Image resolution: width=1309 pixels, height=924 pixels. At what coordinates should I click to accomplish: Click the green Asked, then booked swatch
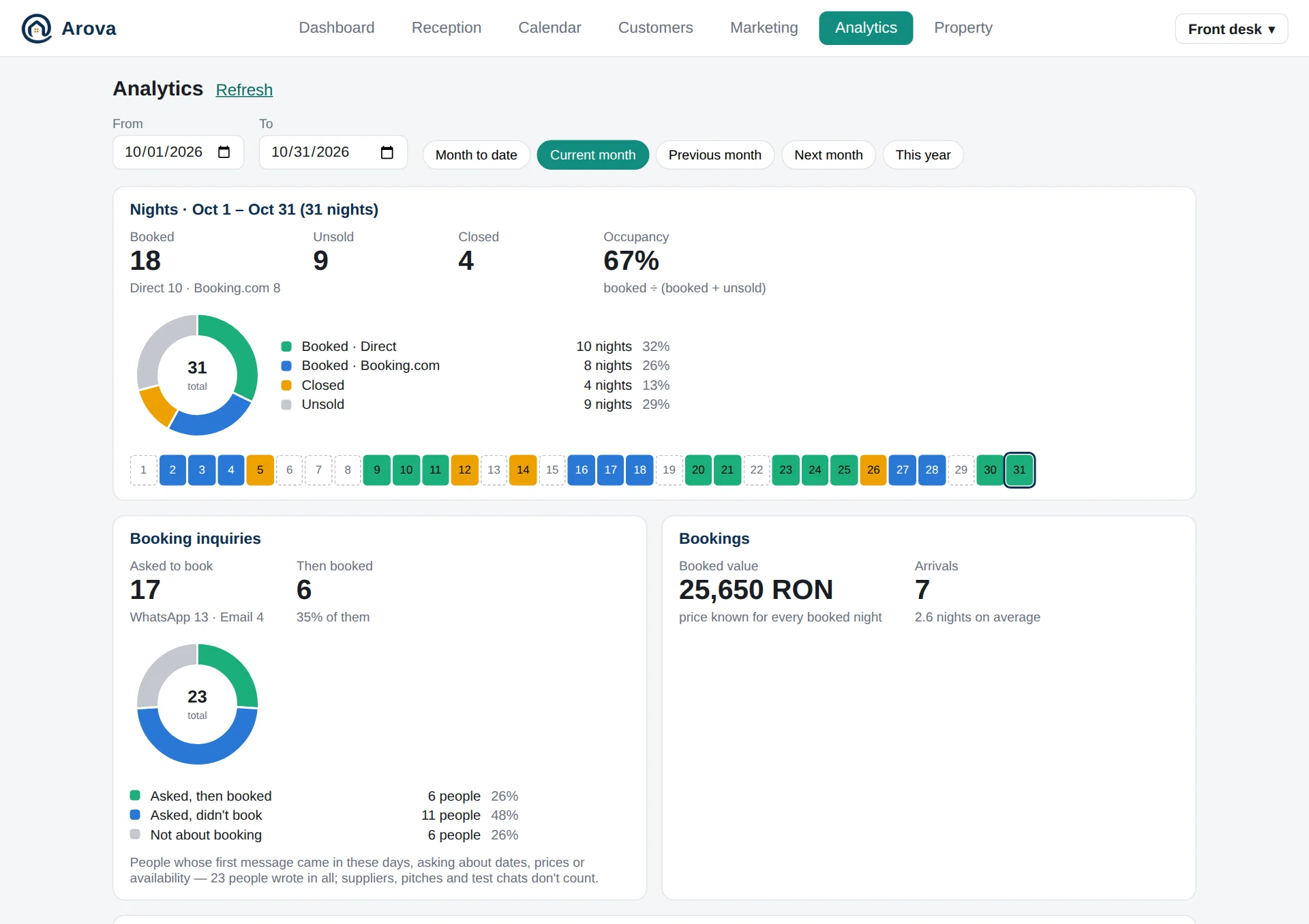point(135,795)
